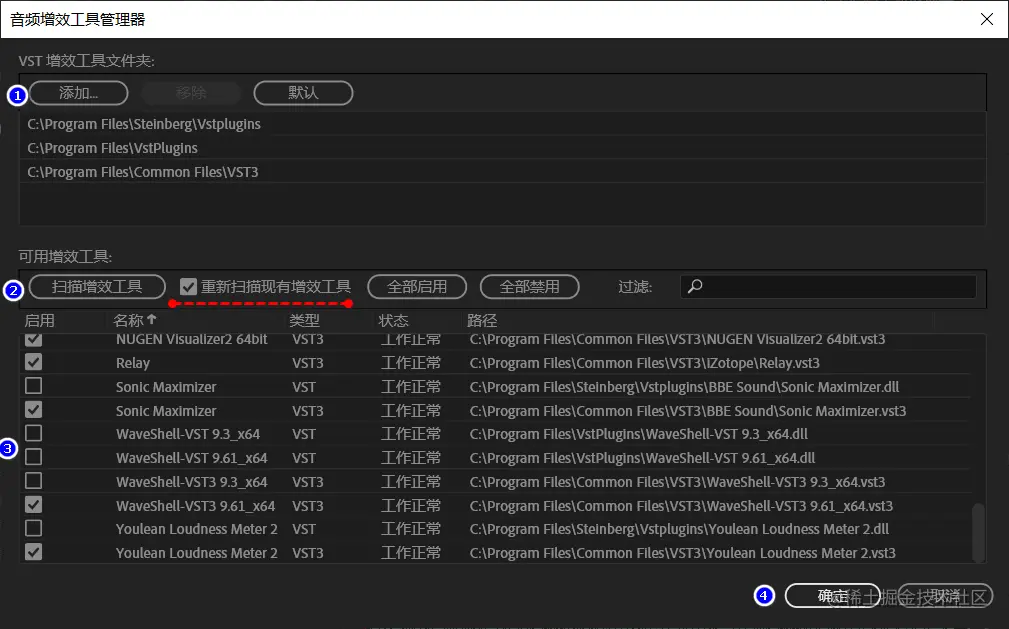Select folder C:\Program Files\Steinberg\Vstplugins
The image size is (1009, 629).
point(143,124)
